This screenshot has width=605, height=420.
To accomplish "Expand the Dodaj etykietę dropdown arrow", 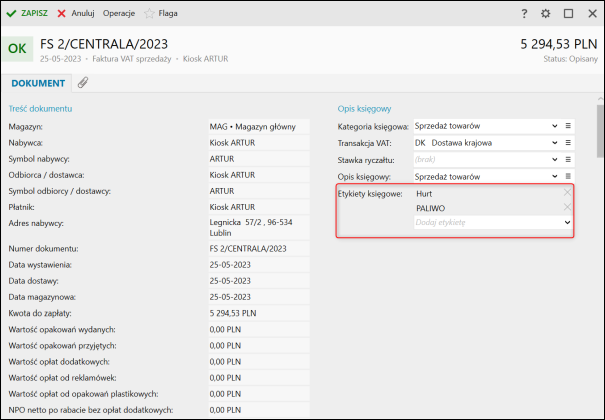I will tap(567, 222).
